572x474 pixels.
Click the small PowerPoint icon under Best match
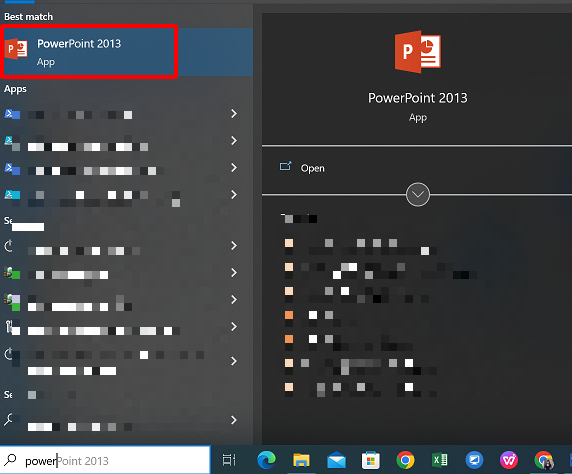tap(16, 49)
